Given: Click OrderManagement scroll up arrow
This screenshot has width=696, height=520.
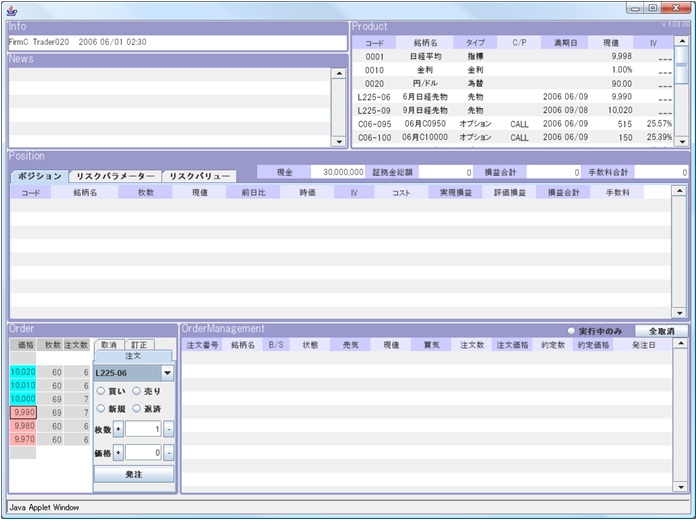Looking at the screenshot, I should [680, 344].
